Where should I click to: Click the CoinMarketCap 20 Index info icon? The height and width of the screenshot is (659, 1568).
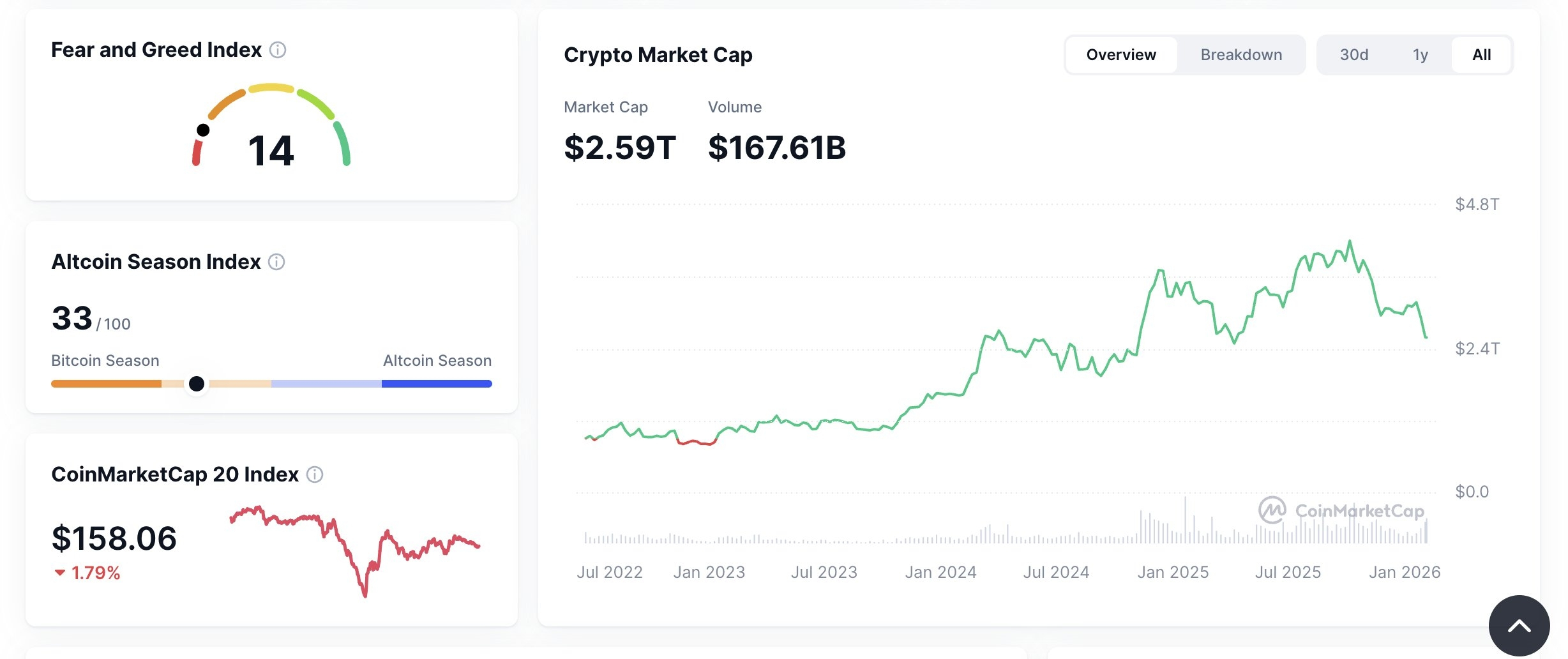[315, 474]
